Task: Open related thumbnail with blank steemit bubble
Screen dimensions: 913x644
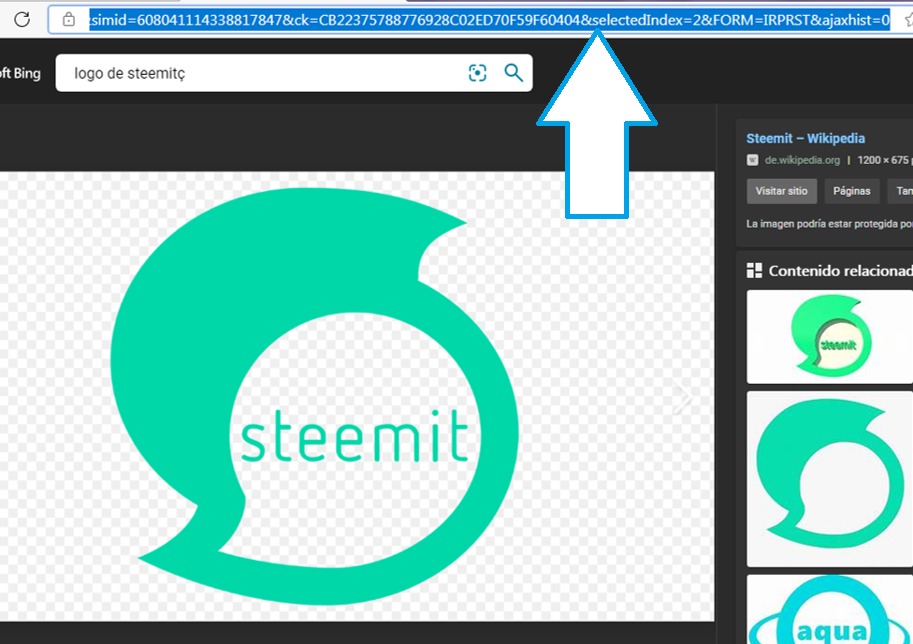Action: point(830,479)
